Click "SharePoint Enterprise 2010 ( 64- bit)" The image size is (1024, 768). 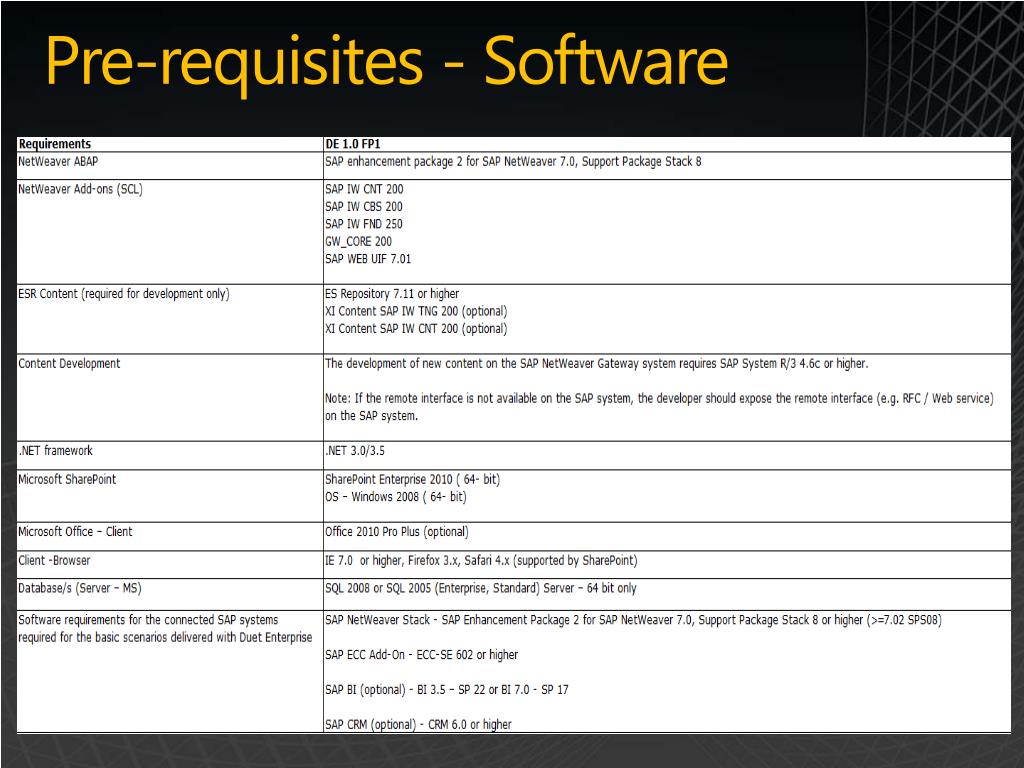tap(413, 479)
